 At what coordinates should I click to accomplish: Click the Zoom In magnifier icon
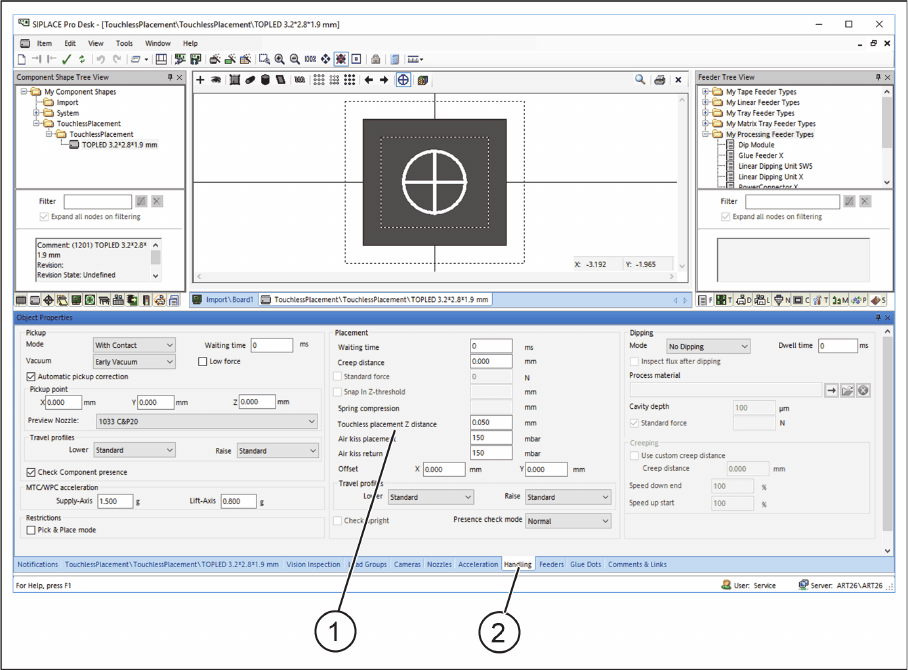pos(280,59)
